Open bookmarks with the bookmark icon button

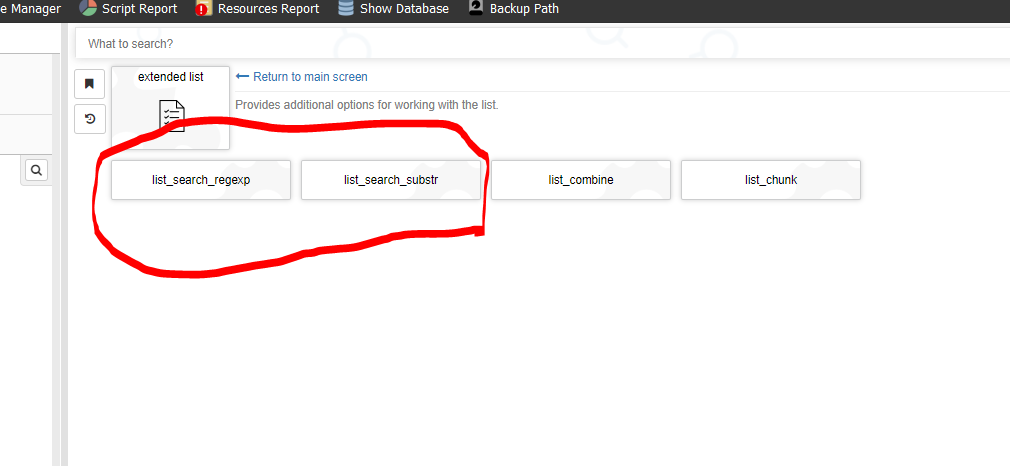(x=89, y=84)
